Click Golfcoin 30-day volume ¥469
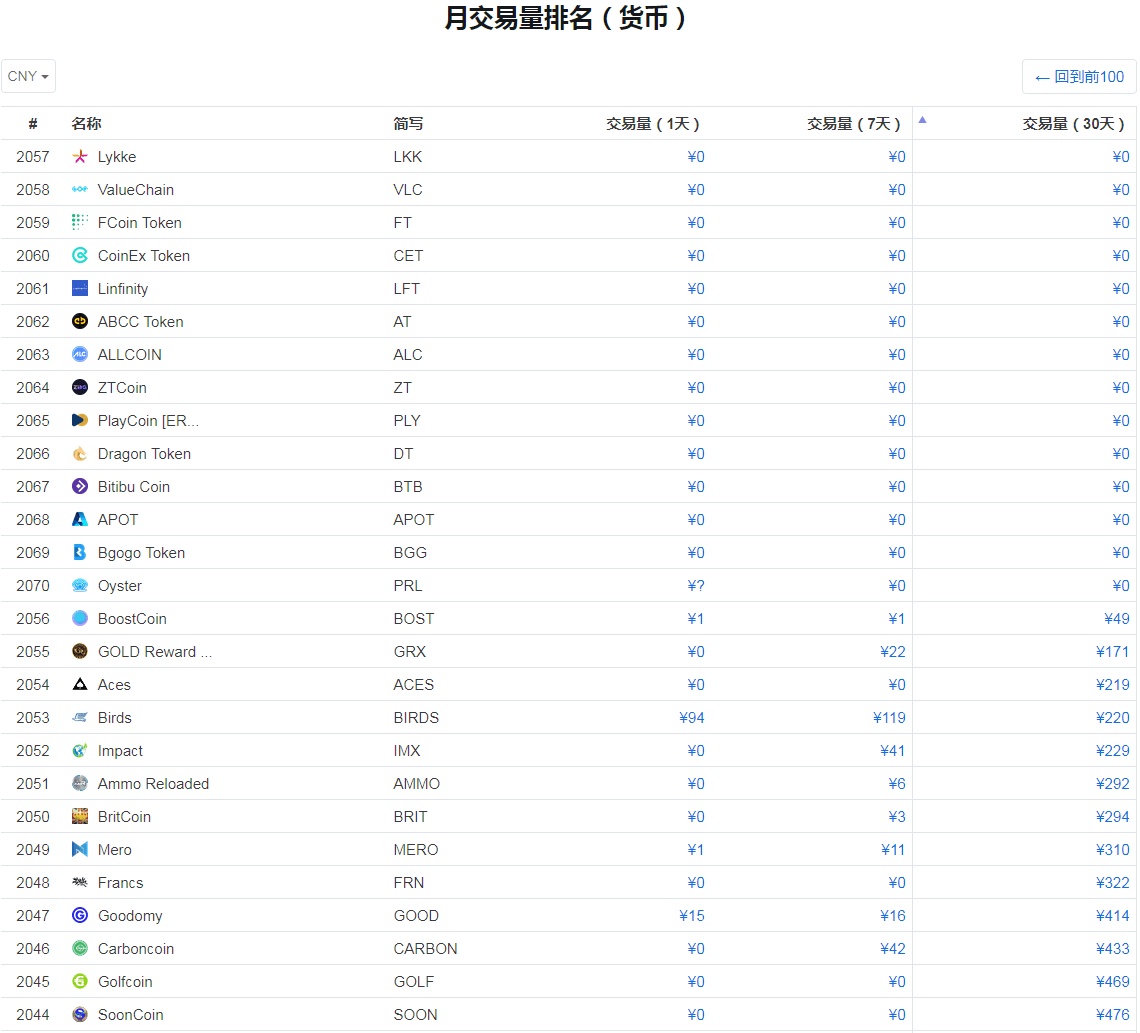Viewport: 1140px width, 1033px height. [x=1112, y=982]
